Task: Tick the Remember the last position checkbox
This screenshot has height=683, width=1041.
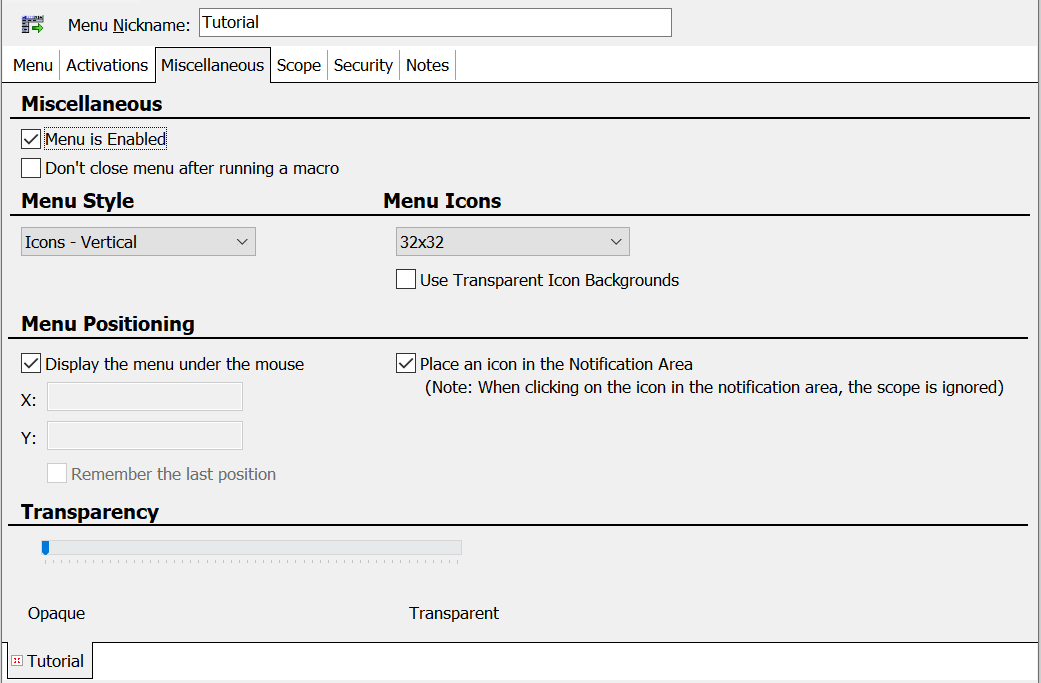Action: (57, 474)
